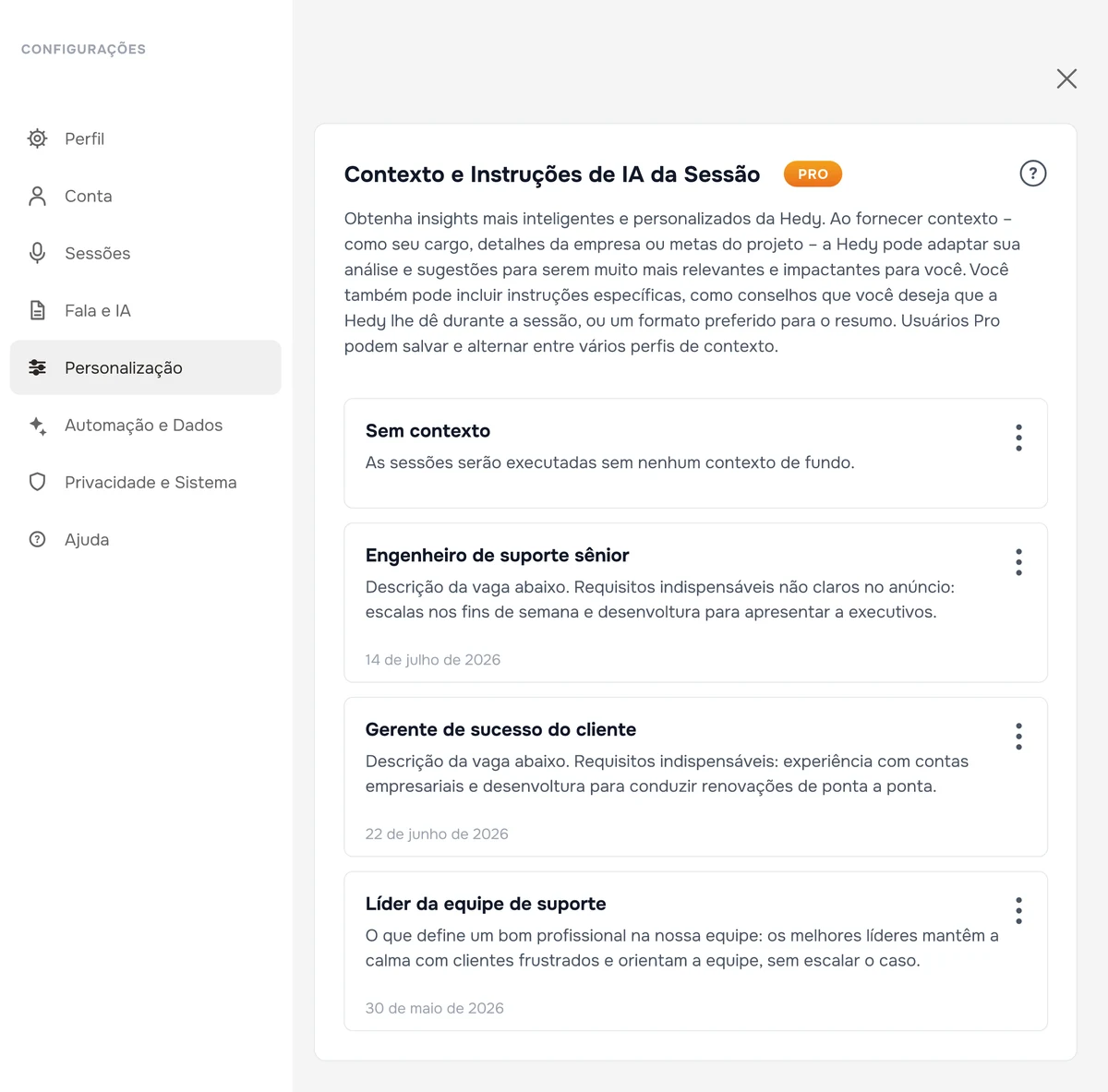
Task: Select the Sem contexto profile title
Action: coord(428,431)
